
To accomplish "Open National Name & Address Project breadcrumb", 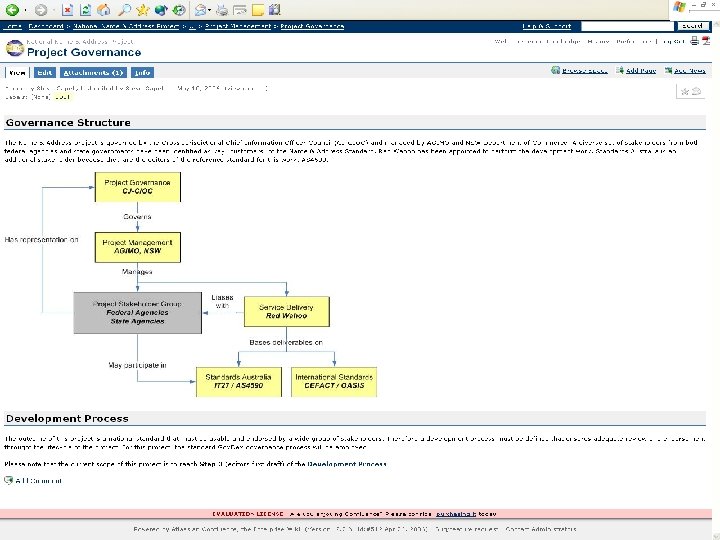I will (x=126, y=26).
